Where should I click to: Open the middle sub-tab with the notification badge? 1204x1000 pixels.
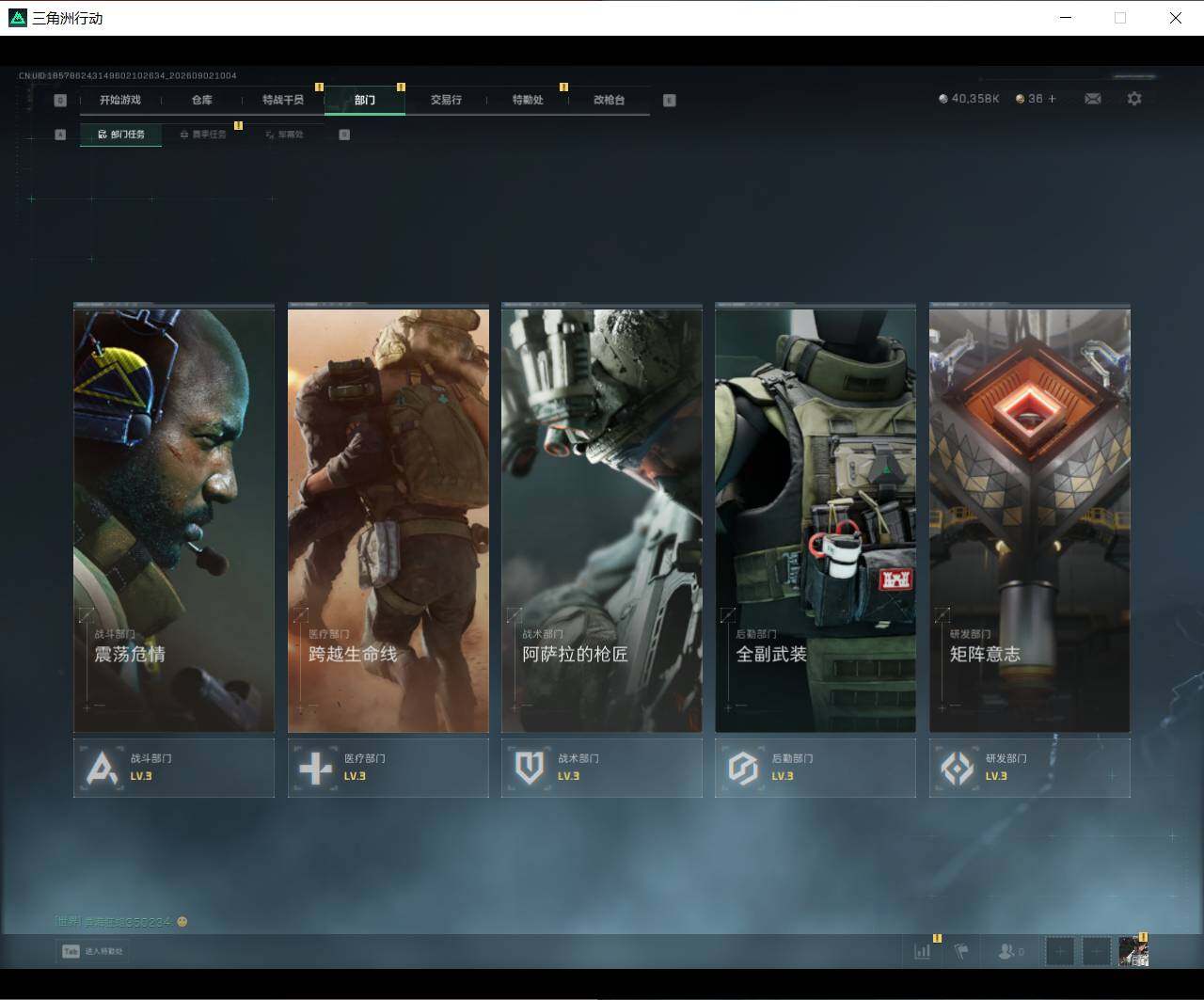click(x=203, y=135)
